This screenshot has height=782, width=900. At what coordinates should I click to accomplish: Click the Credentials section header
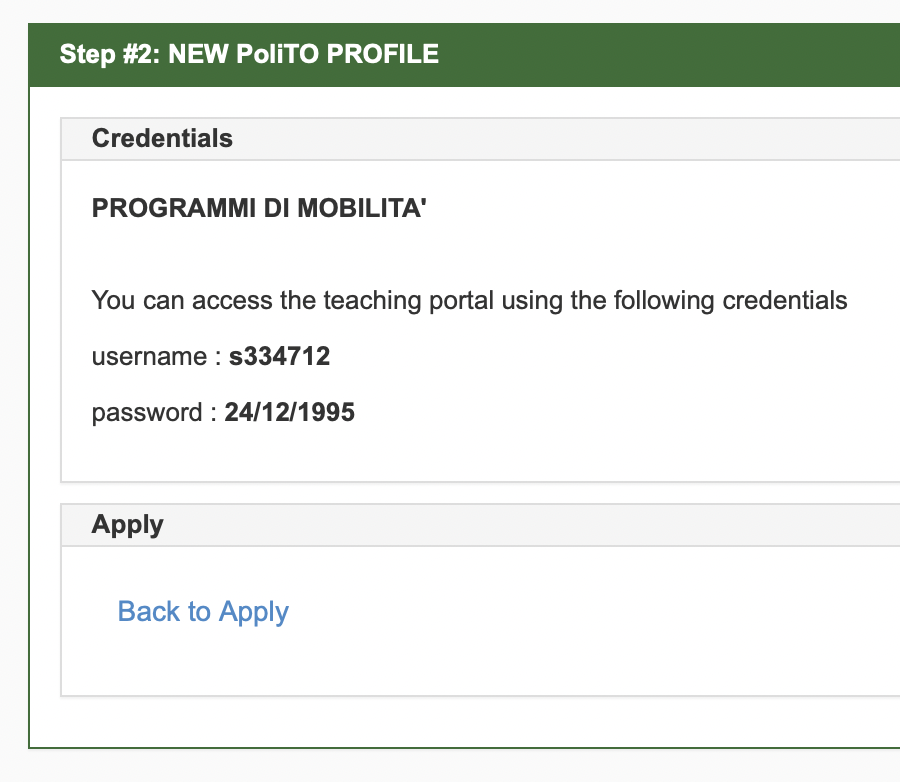pos(162,138)
